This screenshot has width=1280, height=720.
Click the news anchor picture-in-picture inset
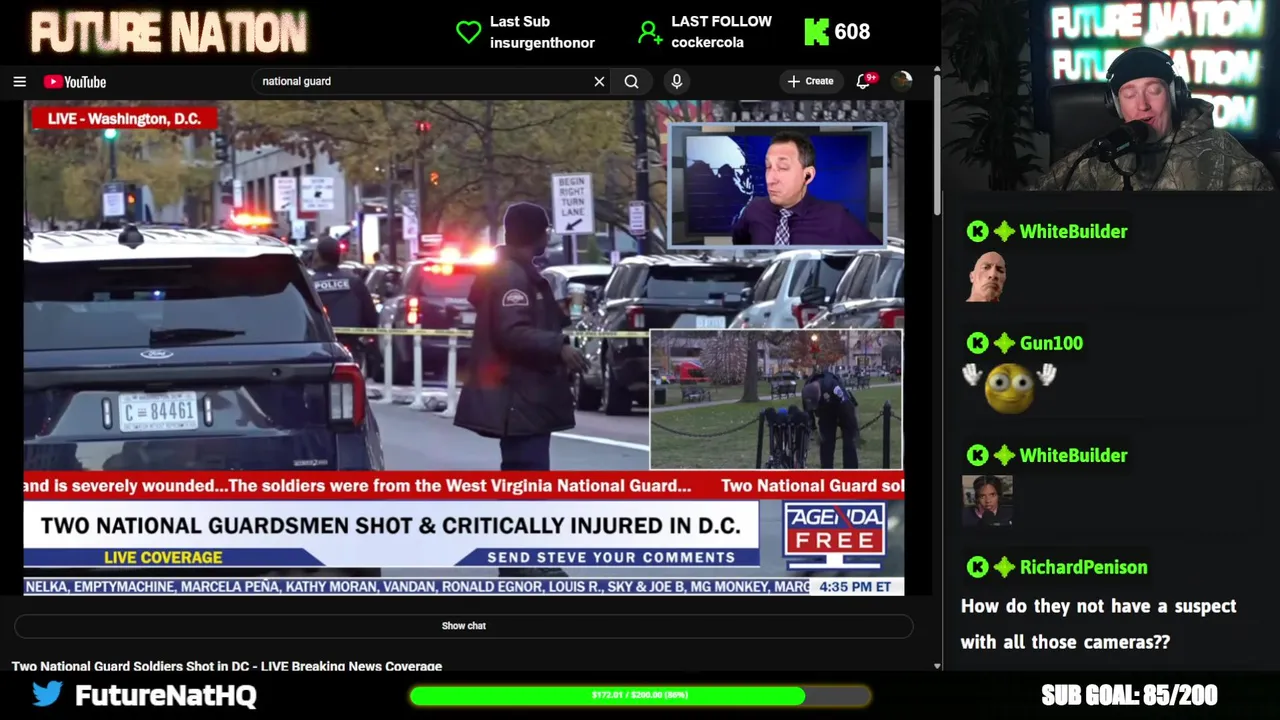777,186
